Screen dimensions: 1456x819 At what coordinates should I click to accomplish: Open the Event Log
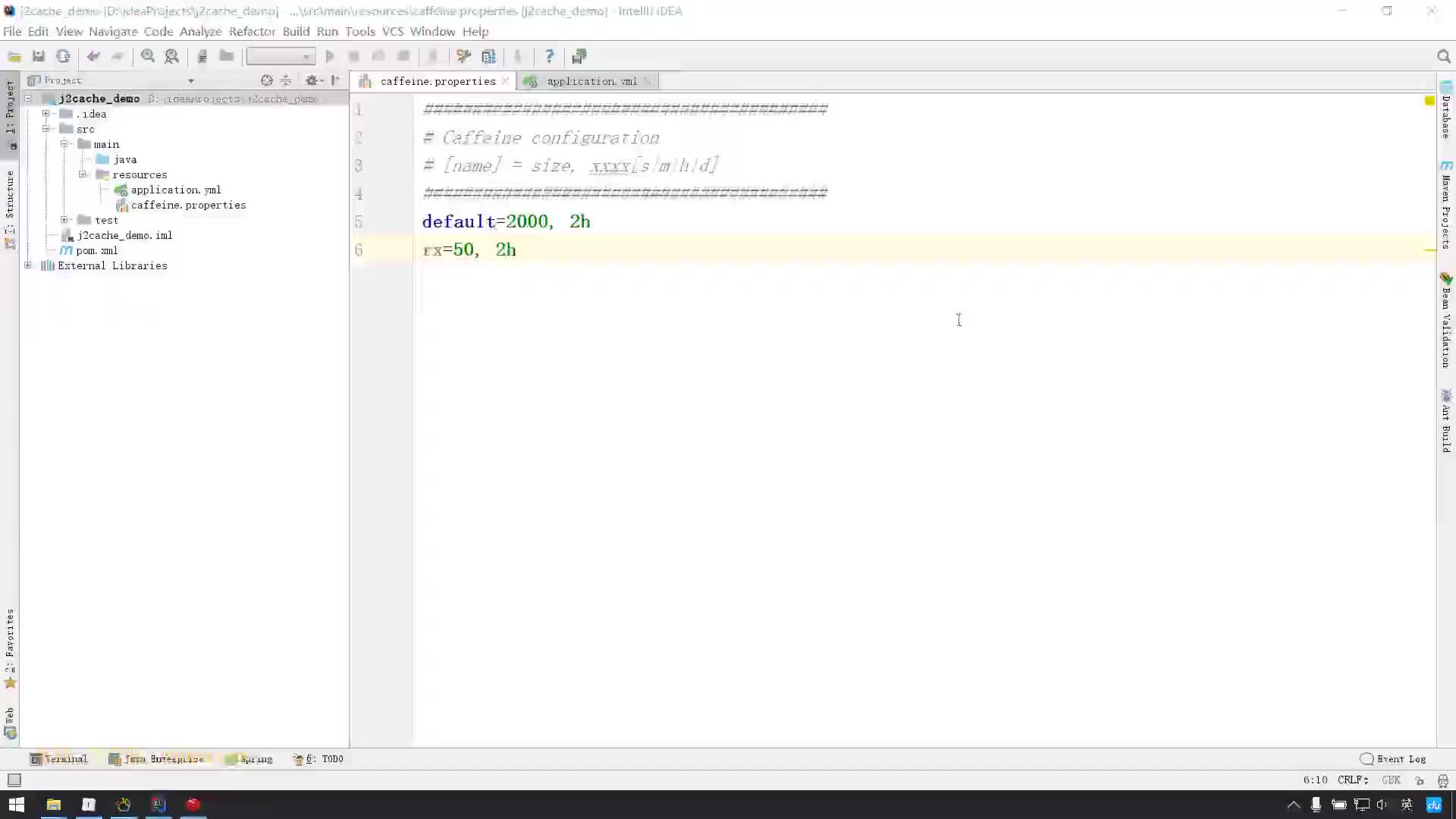pyautogui.click(x=1393, y=759)
